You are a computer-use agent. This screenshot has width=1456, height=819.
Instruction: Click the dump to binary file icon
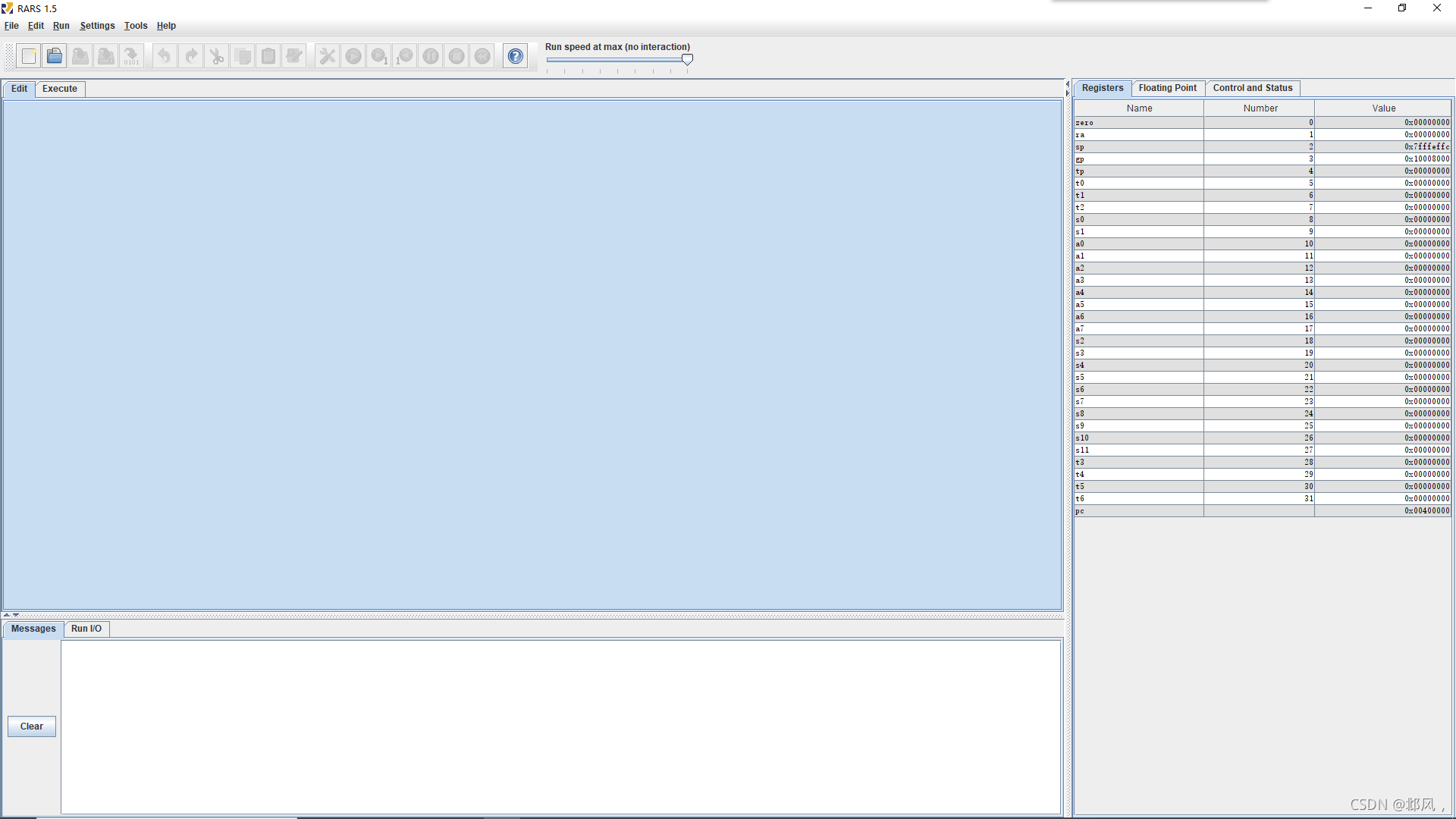click(131, 56)
